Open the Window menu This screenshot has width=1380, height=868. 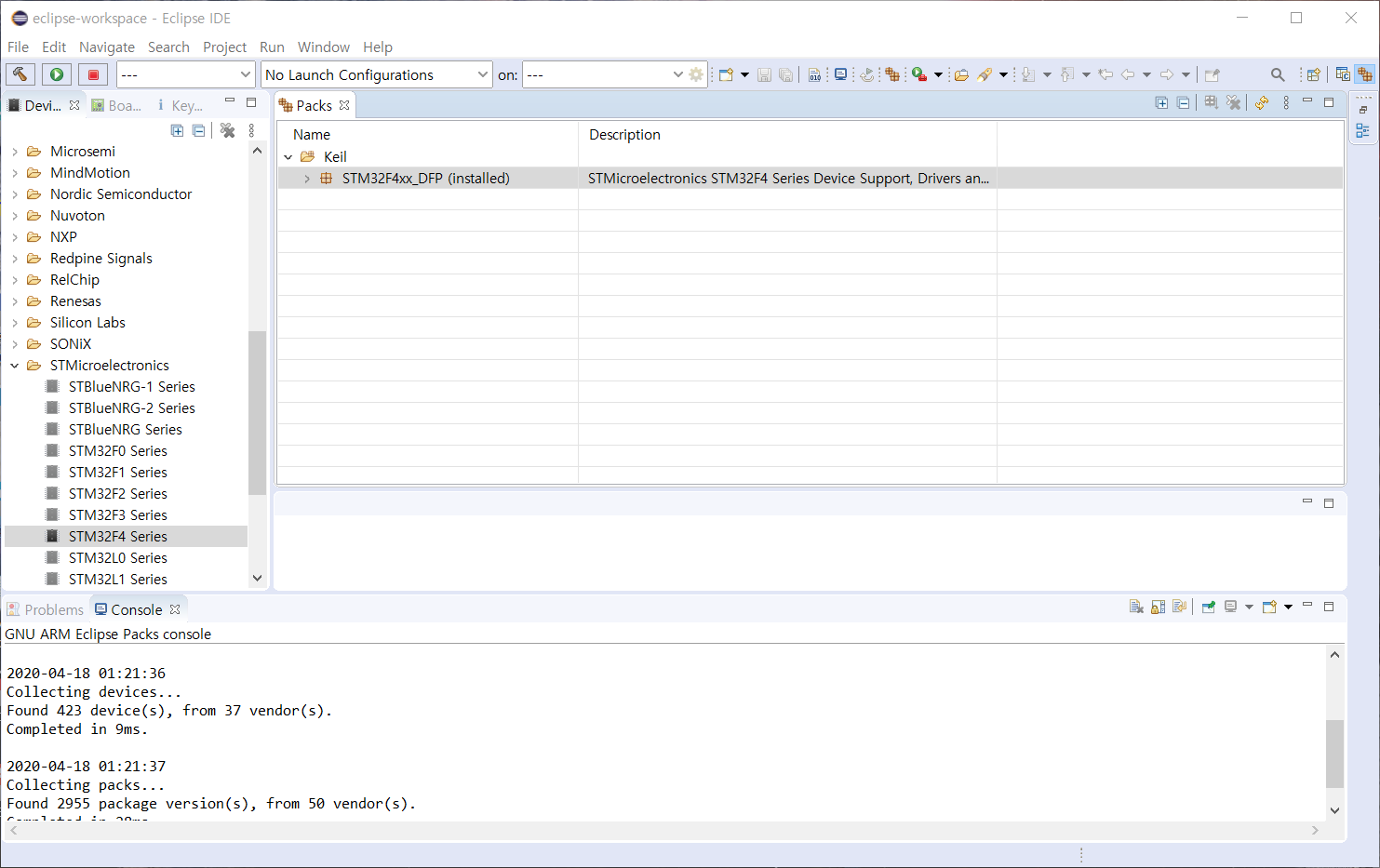[x=324, y=47]
